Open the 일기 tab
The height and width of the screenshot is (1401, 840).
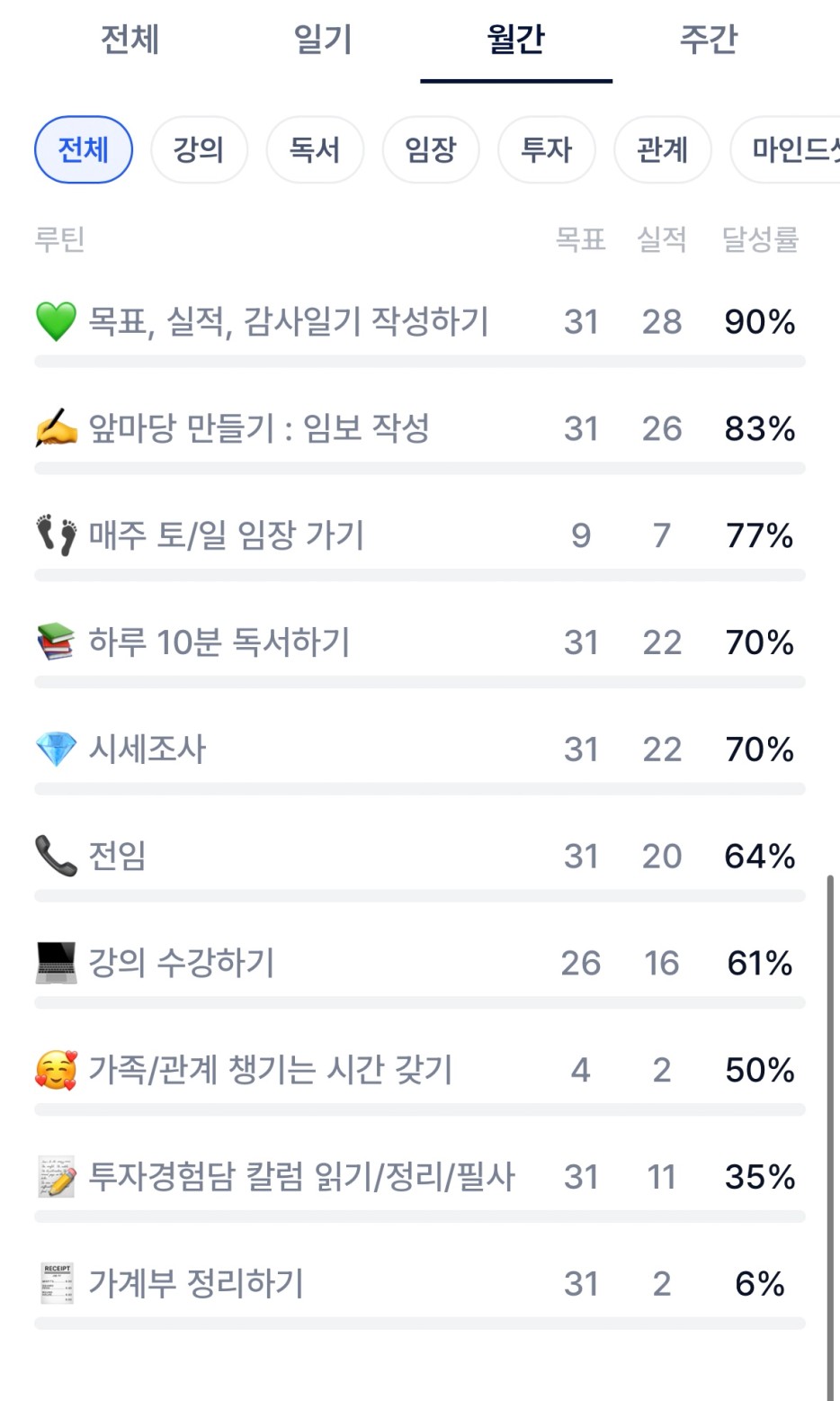tap(323, 40)
